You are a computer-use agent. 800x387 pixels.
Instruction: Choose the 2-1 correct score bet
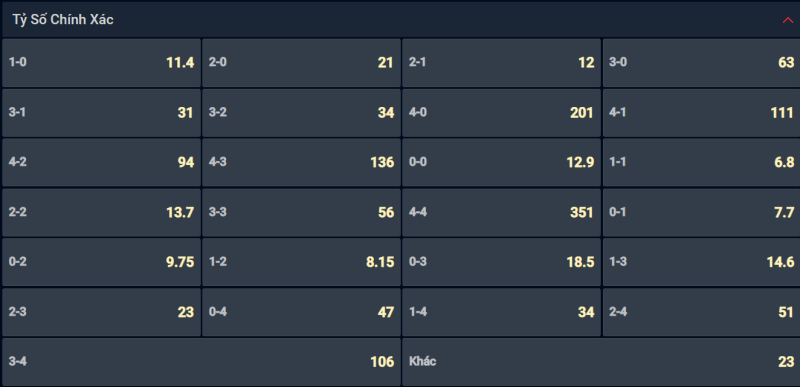click(x=502, y=63)
